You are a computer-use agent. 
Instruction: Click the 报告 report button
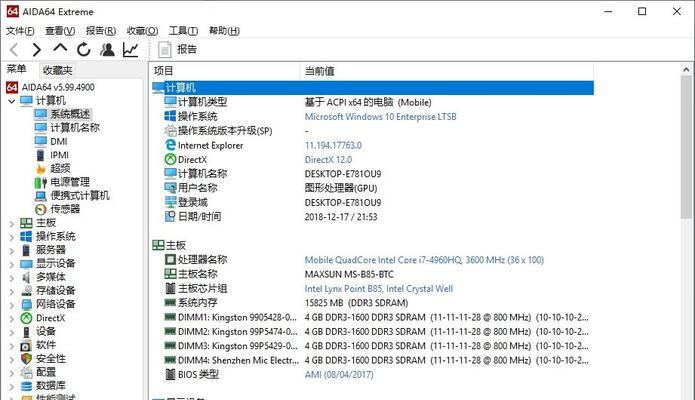click(177, 49)
